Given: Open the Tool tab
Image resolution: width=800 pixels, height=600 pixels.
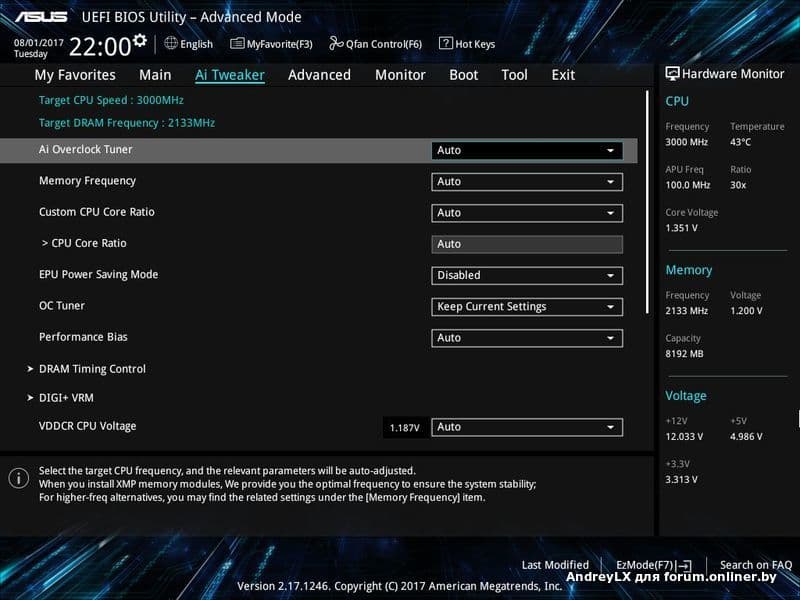Looking at the screenshot, I should click(514, 75).
